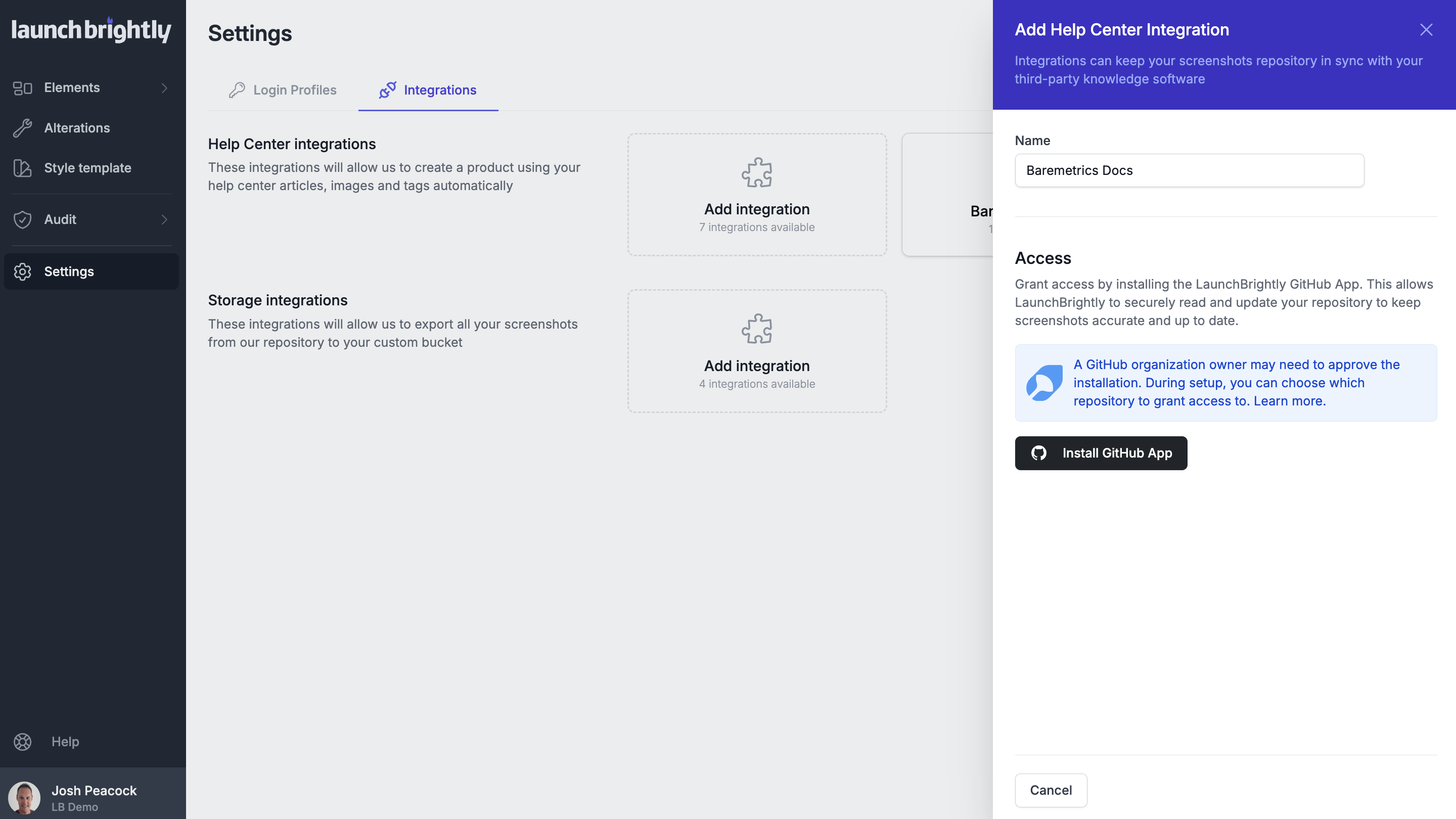Image resolution: width=1456 pixels, height=819 pixels.
Task: Click puzzle icon in Storage integration card
Action: (757, 329)
